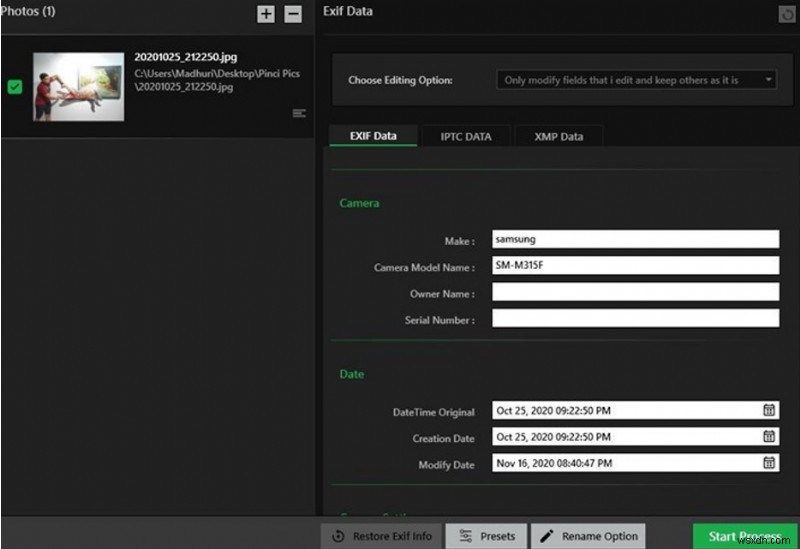Open calendar picker for Modify Date
The width and height of the screenshot is (800, 549).
click(x=768, y=463)
